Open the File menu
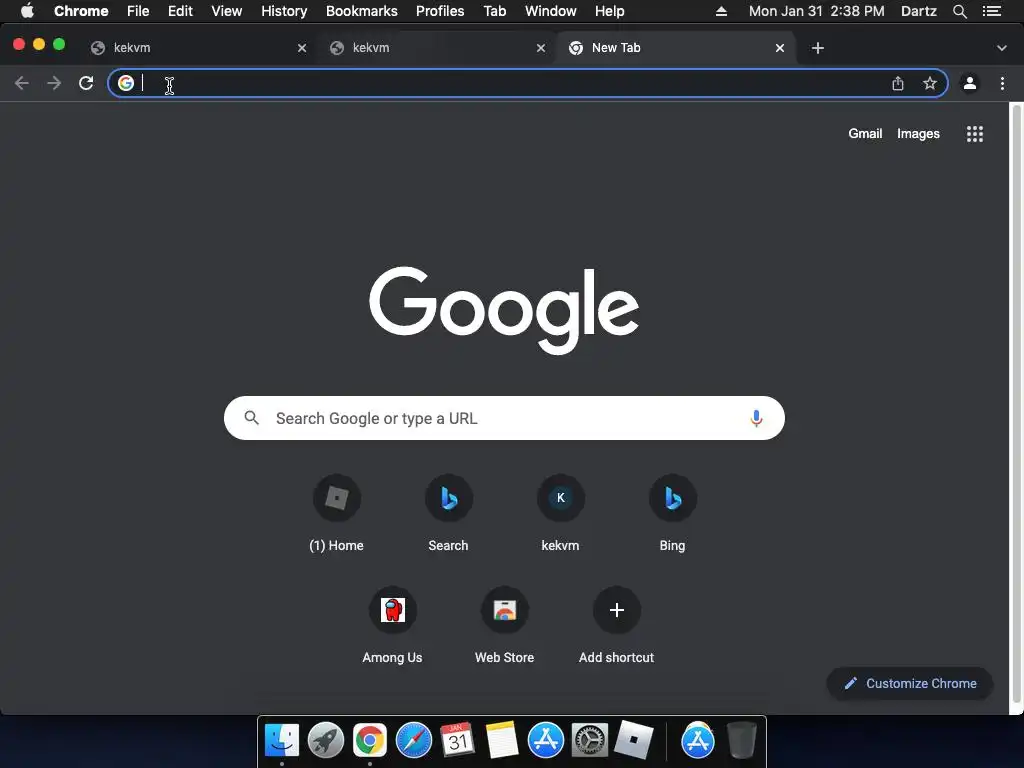The height and width of the screenshot is (768, 1024). click(x=138, y=11)
